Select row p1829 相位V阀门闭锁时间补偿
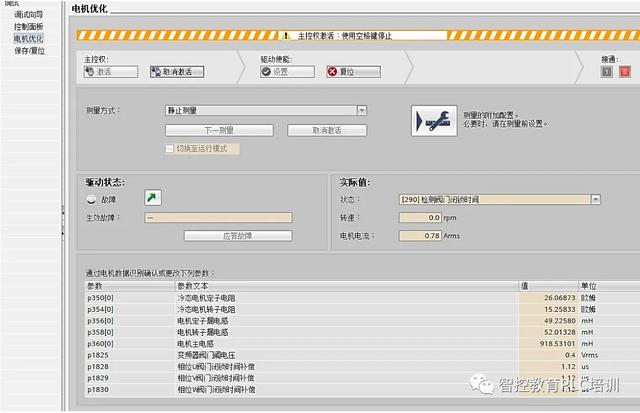 [362, 378]
